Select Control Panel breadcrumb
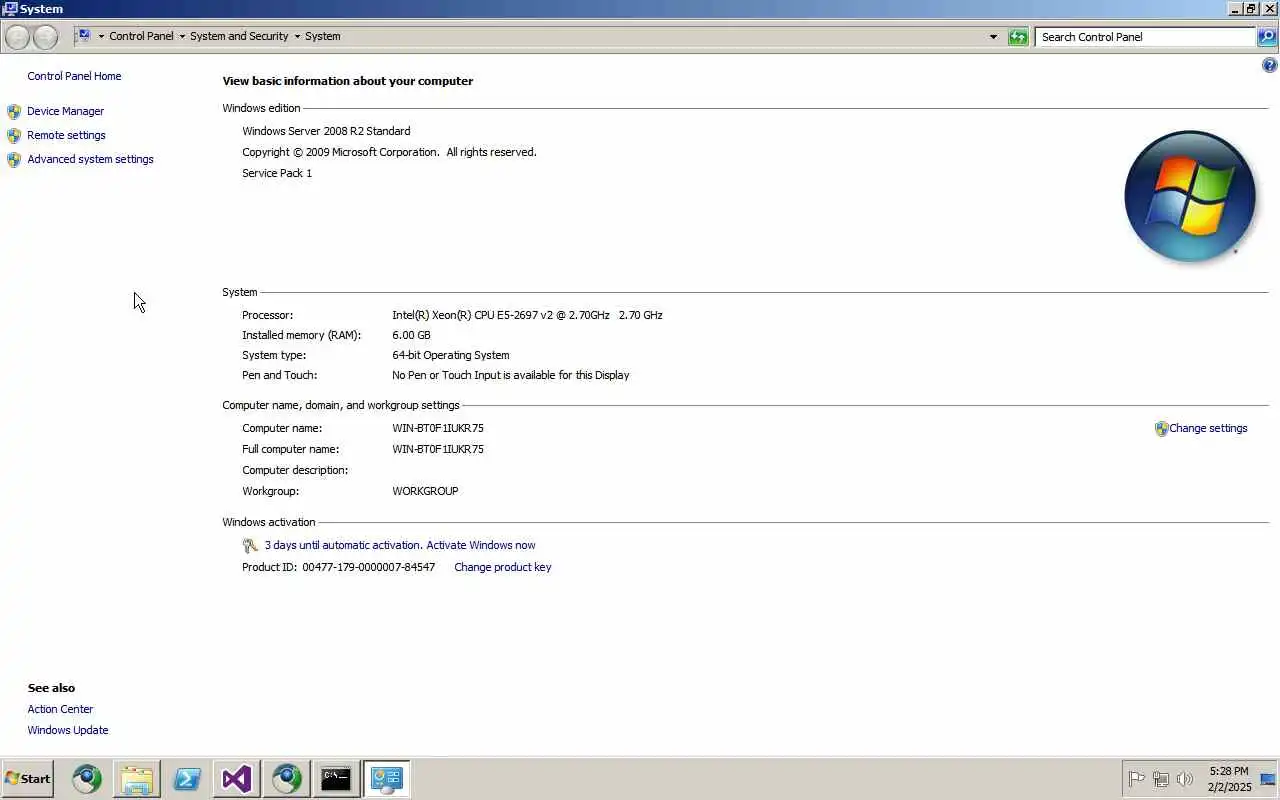1280x800 pixels. pyautogui.click(x=141, y=36)
